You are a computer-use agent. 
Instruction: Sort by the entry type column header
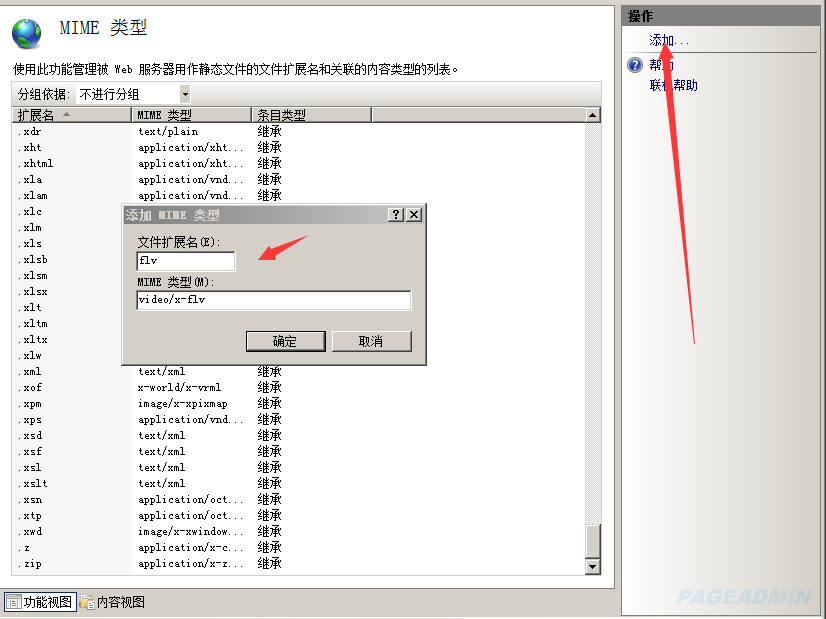pyautogui.click(x=312, y=115)
